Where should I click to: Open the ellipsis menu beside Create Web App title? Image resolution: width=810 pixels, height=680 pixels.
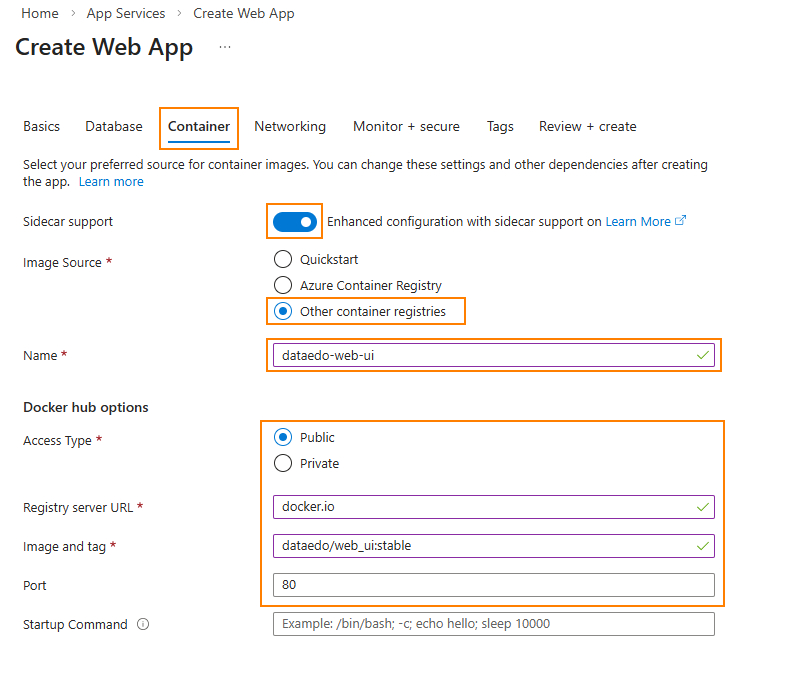[x=224, y=48]
